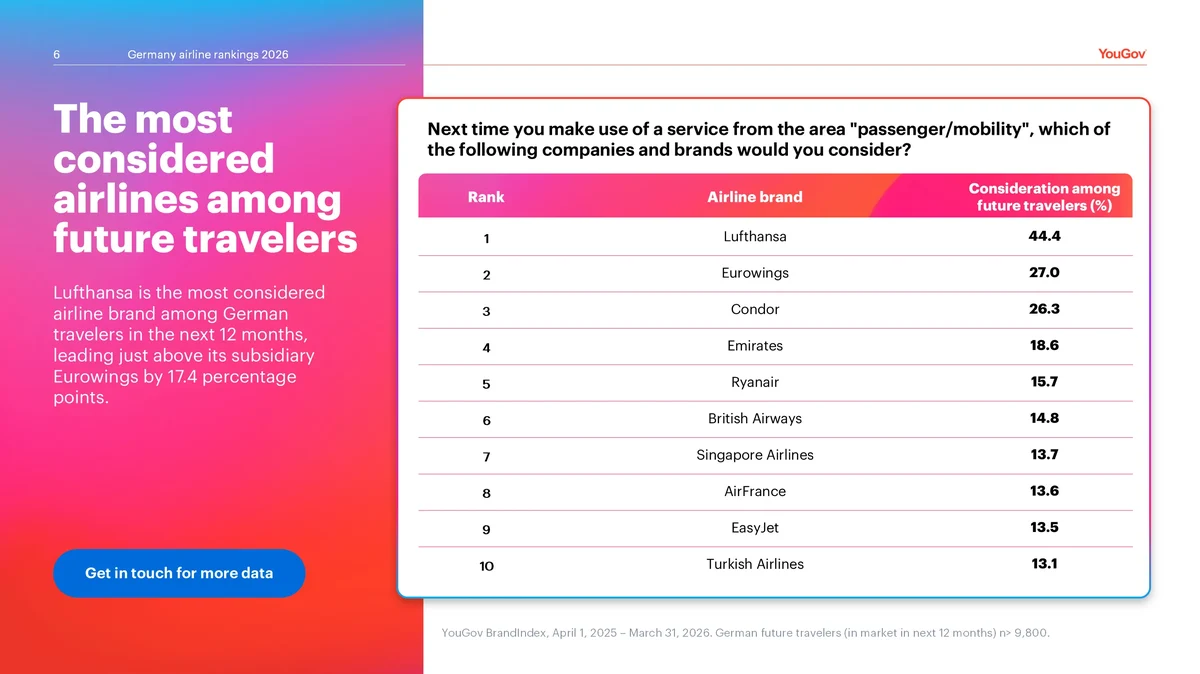Image resolution: width=1200 pixels, height=674 pixels.
Task: Click Turkish Airlines in rank 10
Action: tap(755, 564)
